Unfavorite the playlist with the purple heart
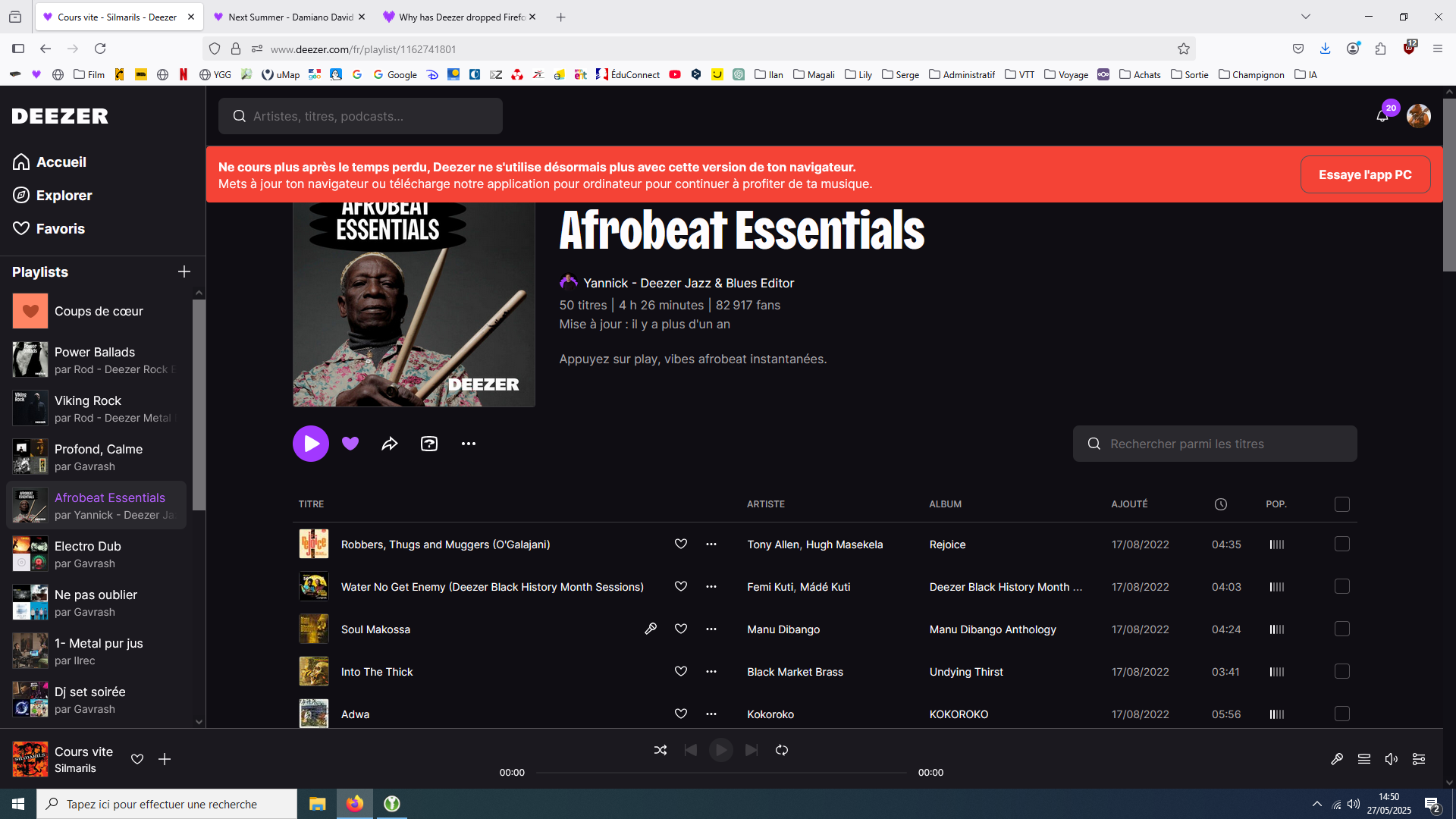The height and width of the screenshot is (819, 1456). pos(350,444)
